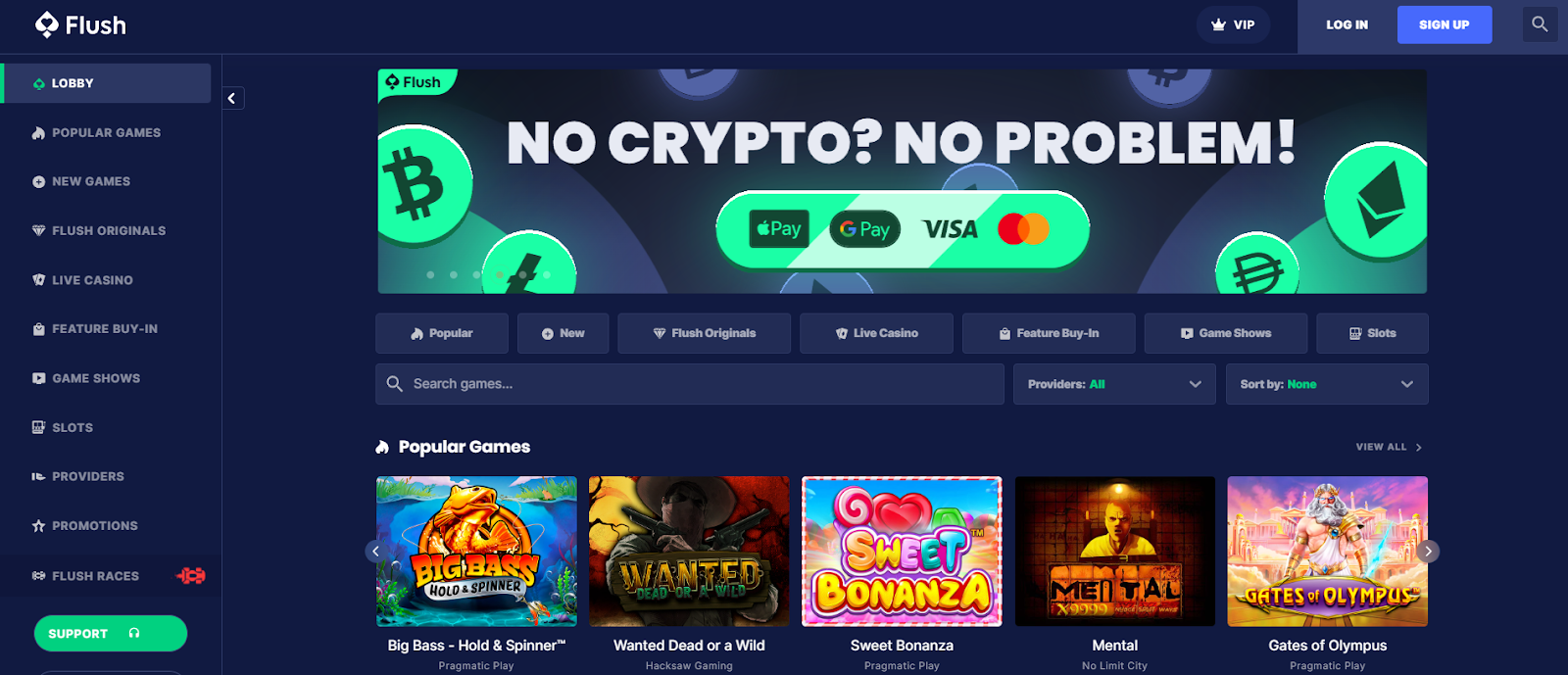Open the VIP crown button
The height and width of the screenshot is (675, 1568).
tap(1233, 24)
